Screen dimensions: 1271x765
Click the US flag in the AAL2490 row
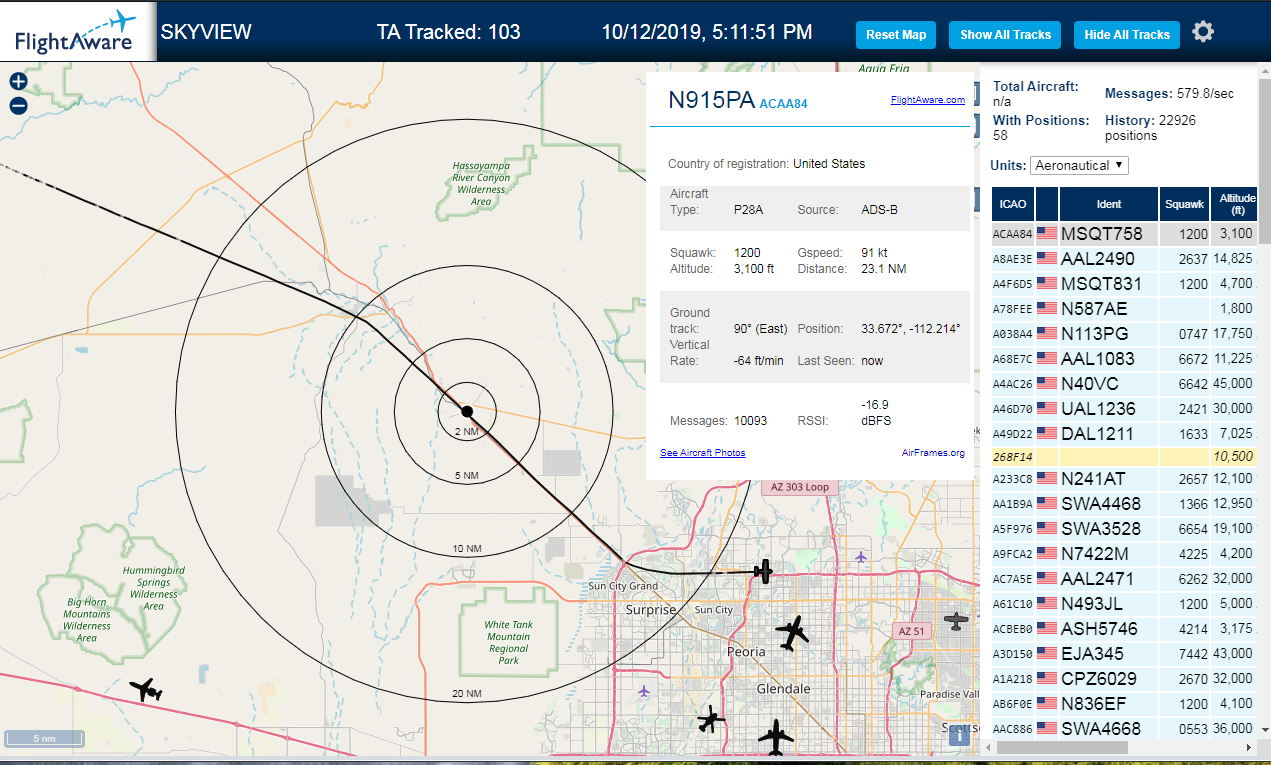(x=1047, y=259)
